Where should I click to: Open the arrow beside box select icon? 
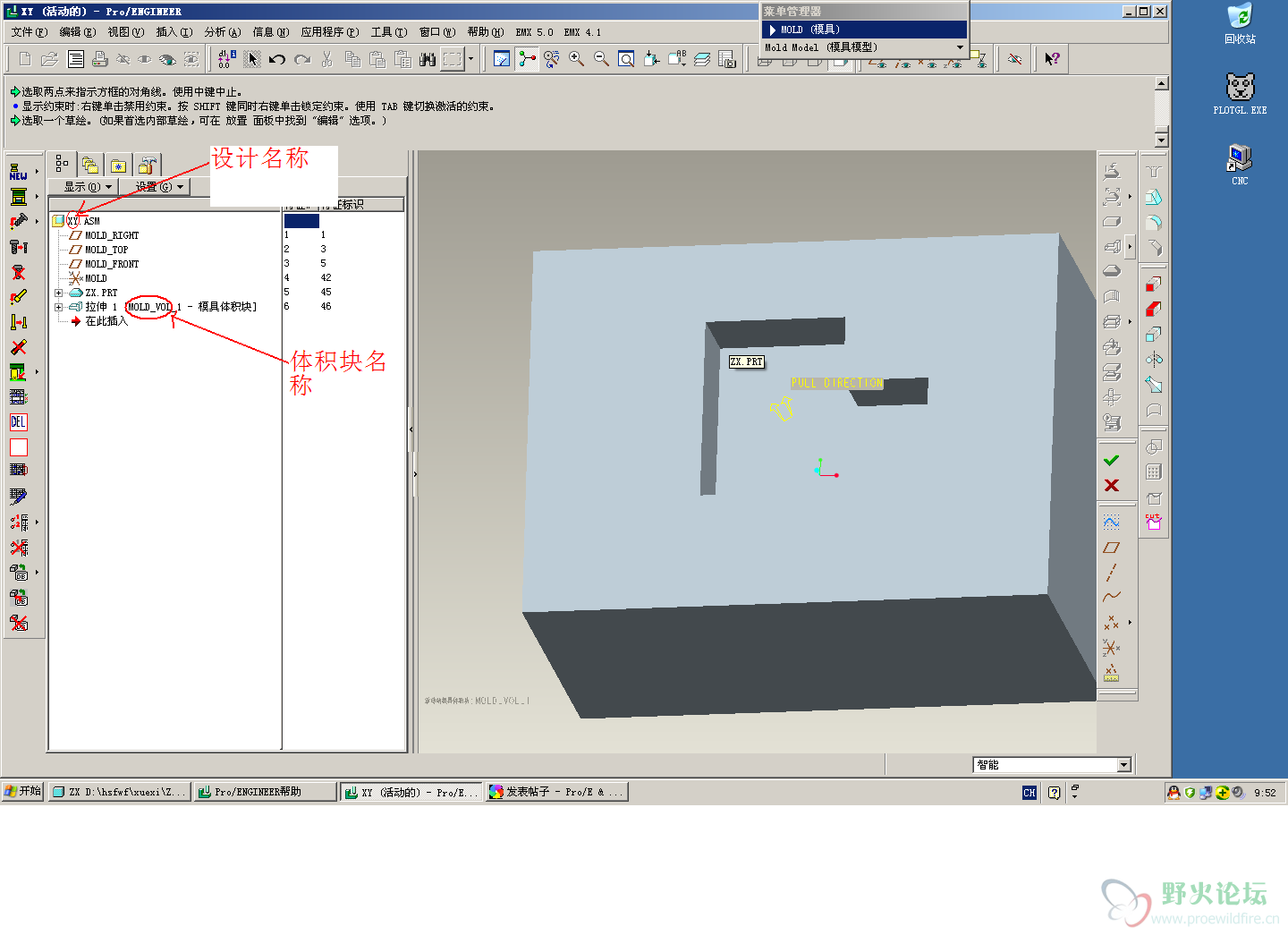coord(470,59)
